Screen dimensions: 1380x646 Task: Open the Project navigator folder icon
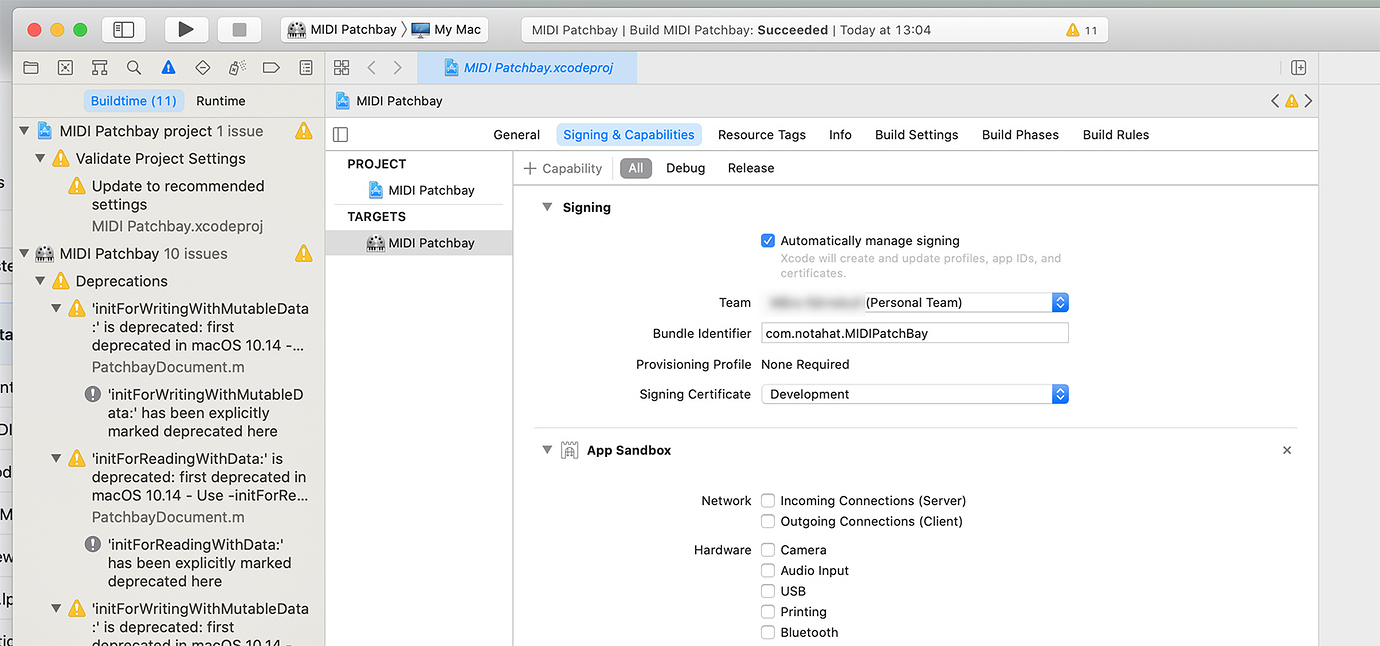tap(31, 68)
